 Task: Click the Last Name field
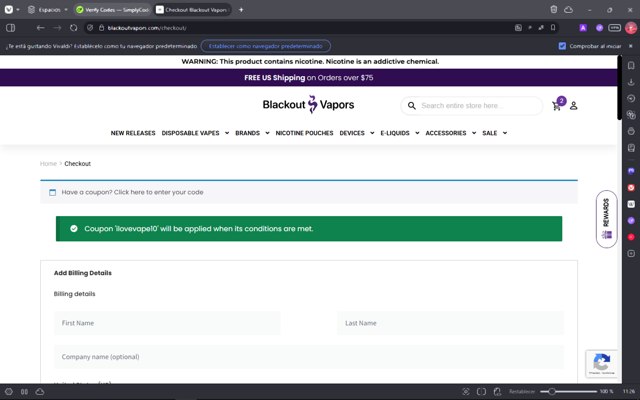point(451,323)
